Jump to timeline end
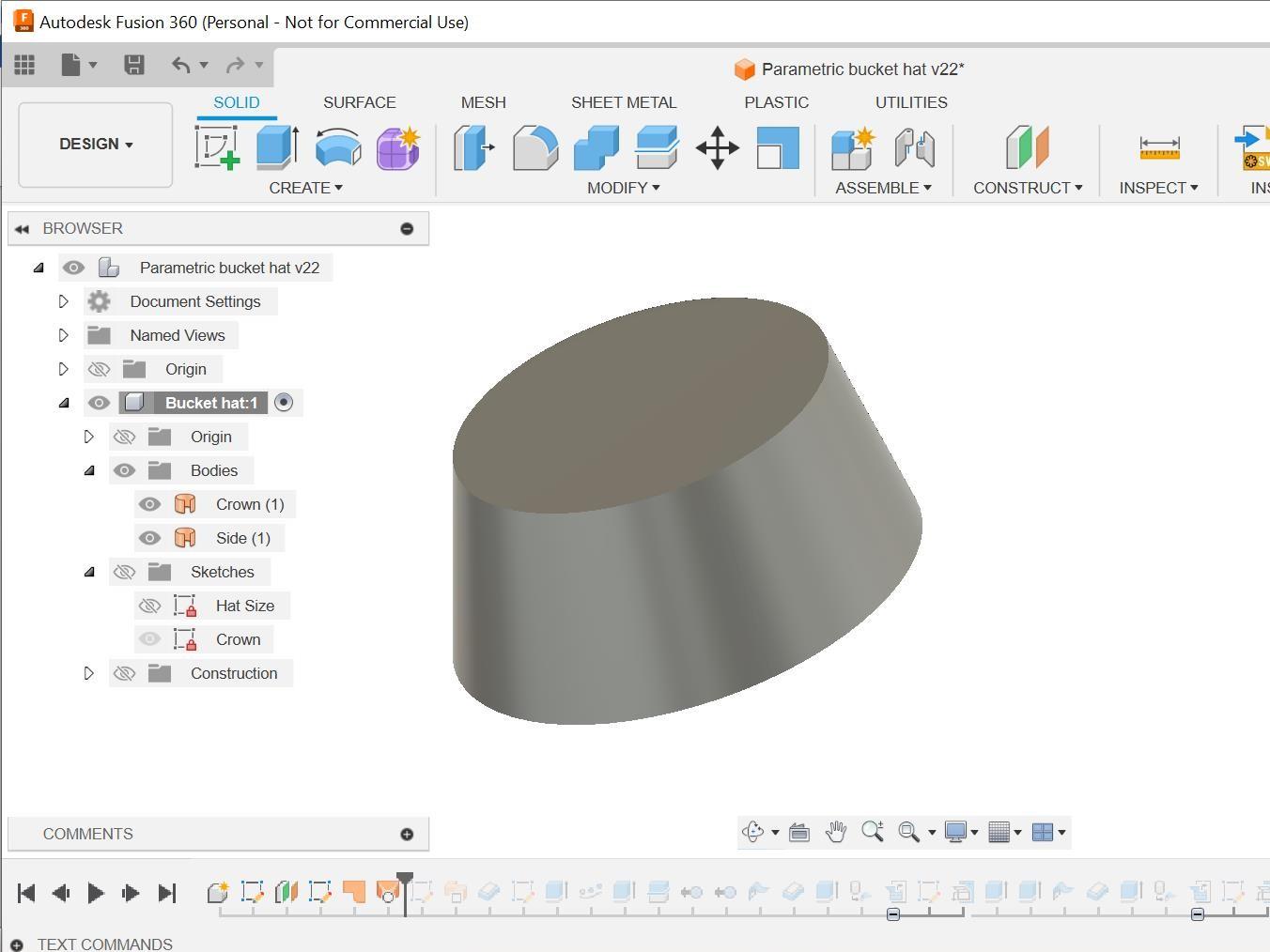The width and height of the screenshot is (1270, 952). pyautogui.click(x=167, y=893)
